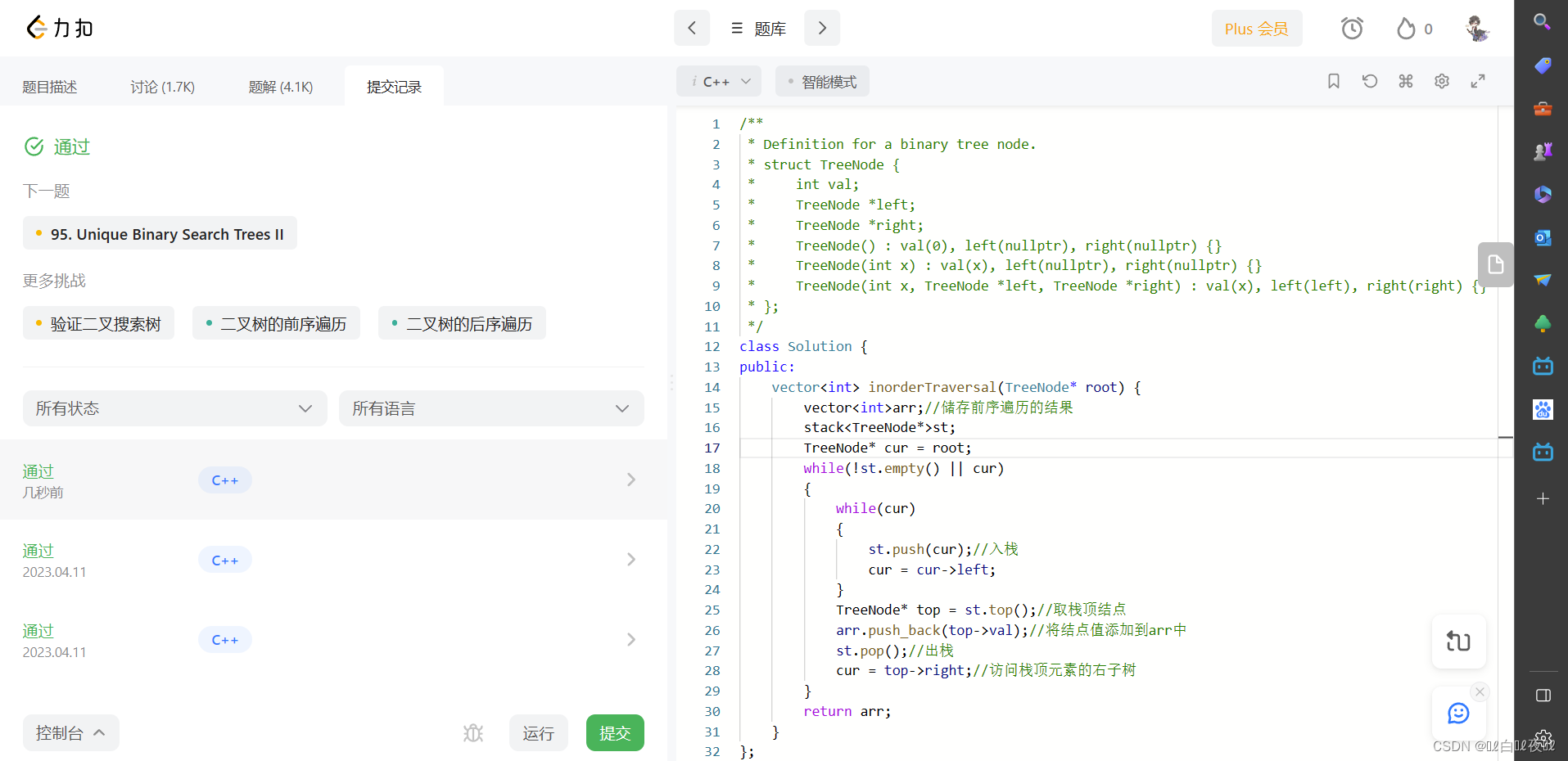Click the floating retry arrow icon
Image resolution: width=1568 pixels, height=761 pixels.
(x=1458, y=642)
